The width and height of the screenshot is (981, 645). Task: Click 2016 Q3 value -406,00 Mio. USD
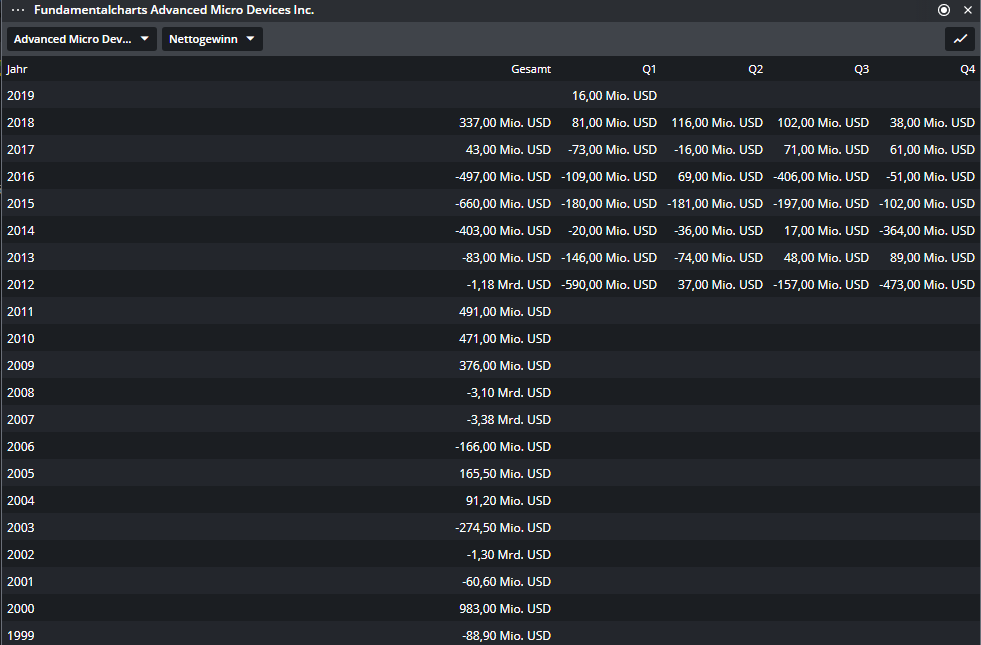(821, 176)
